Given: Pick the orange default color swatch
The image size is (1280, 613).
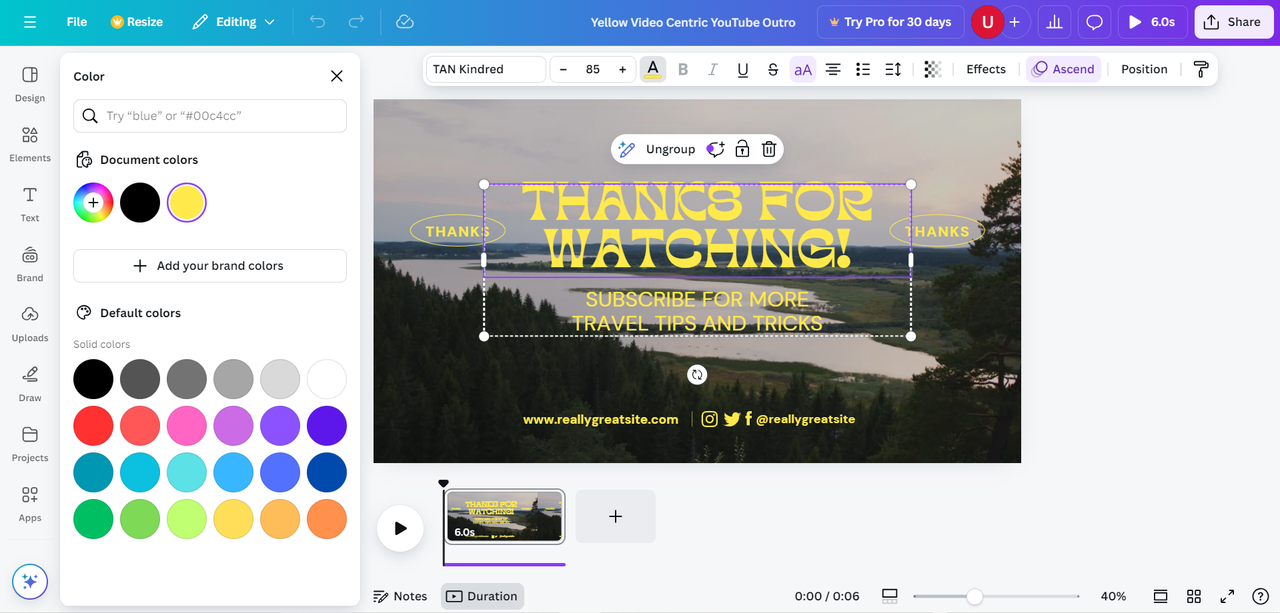Looking at the screenshot, I should tap(327, 519).
